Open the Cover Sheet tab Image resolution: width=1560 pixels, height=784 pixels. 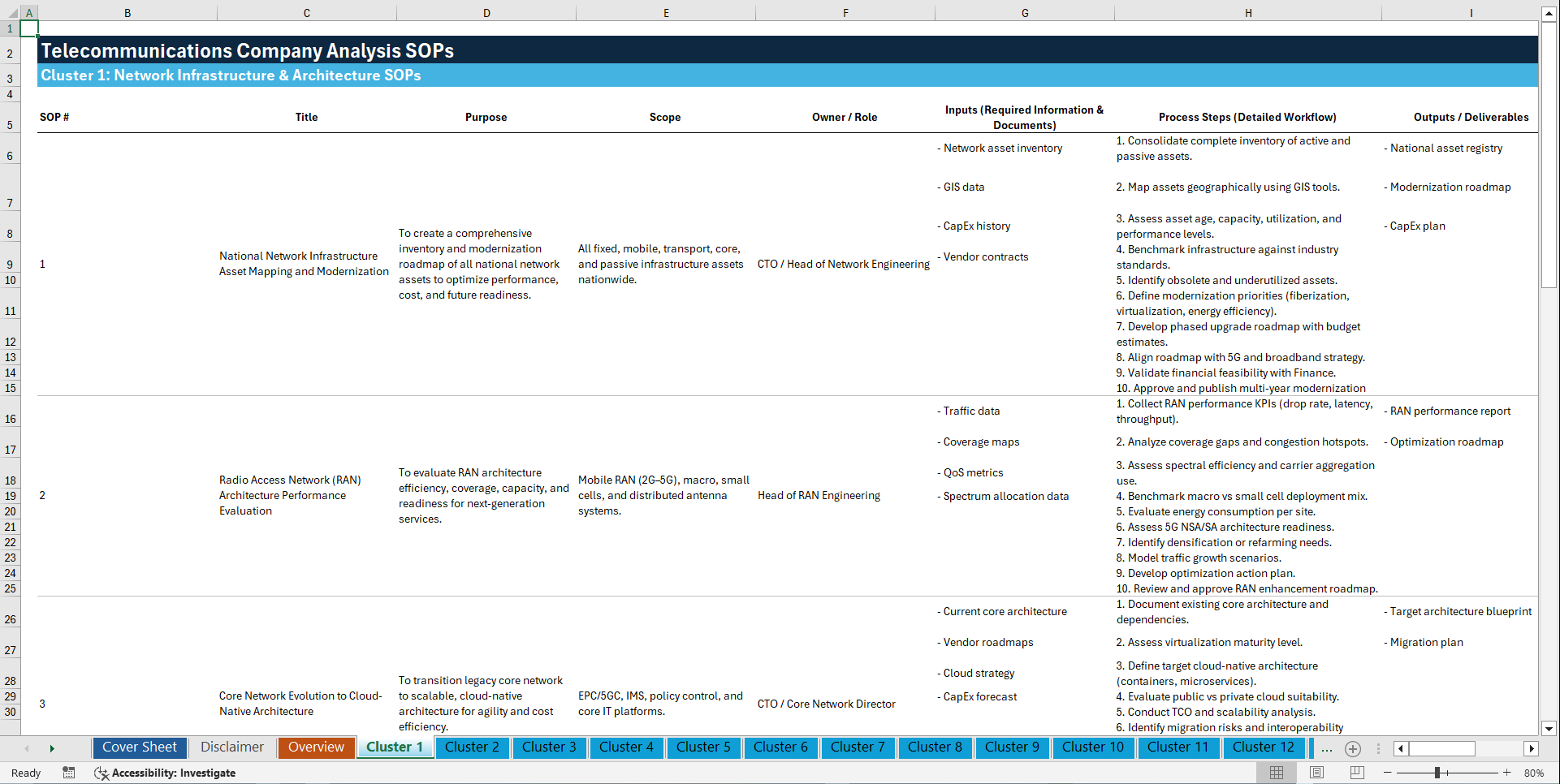tap(139, 747)
